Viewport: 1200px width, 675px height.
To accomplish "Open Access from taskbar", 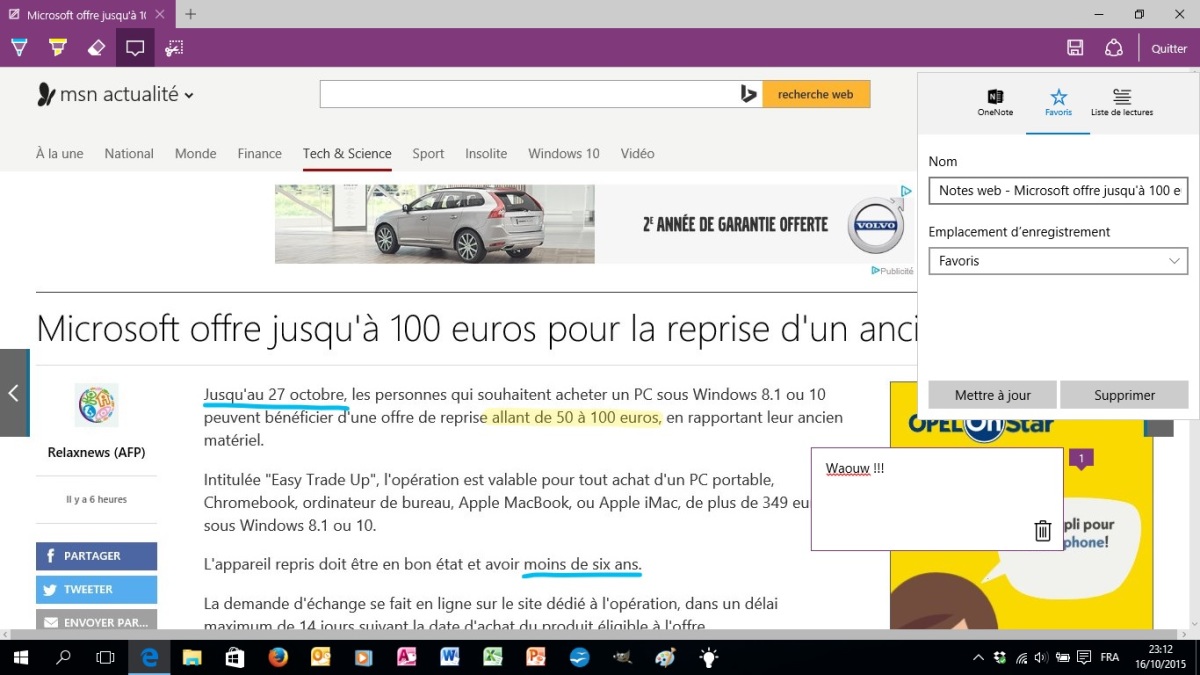I will (x=407, y=657).
